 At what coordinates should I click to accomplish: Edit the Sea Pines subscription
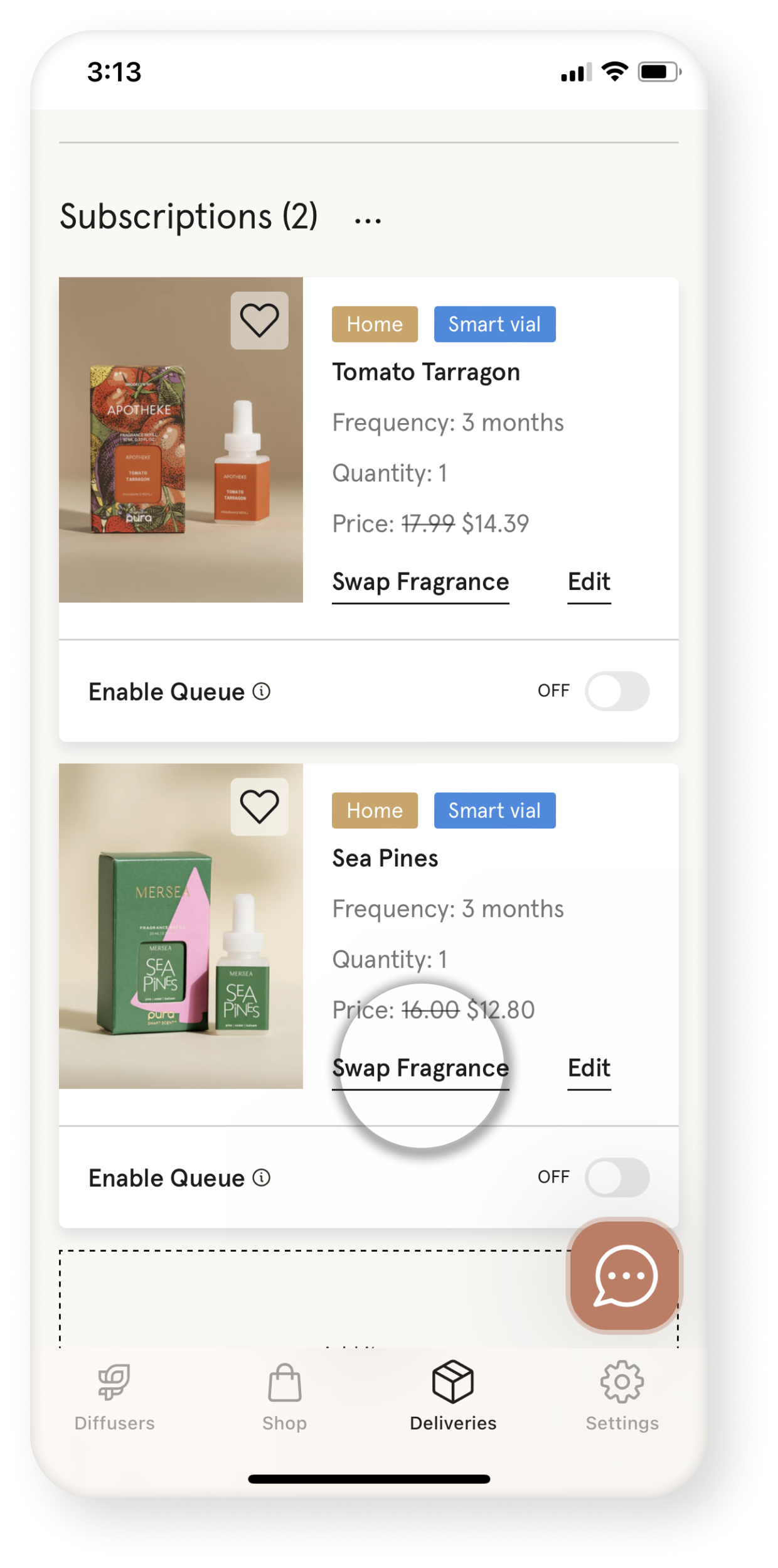pos(589,1070)
